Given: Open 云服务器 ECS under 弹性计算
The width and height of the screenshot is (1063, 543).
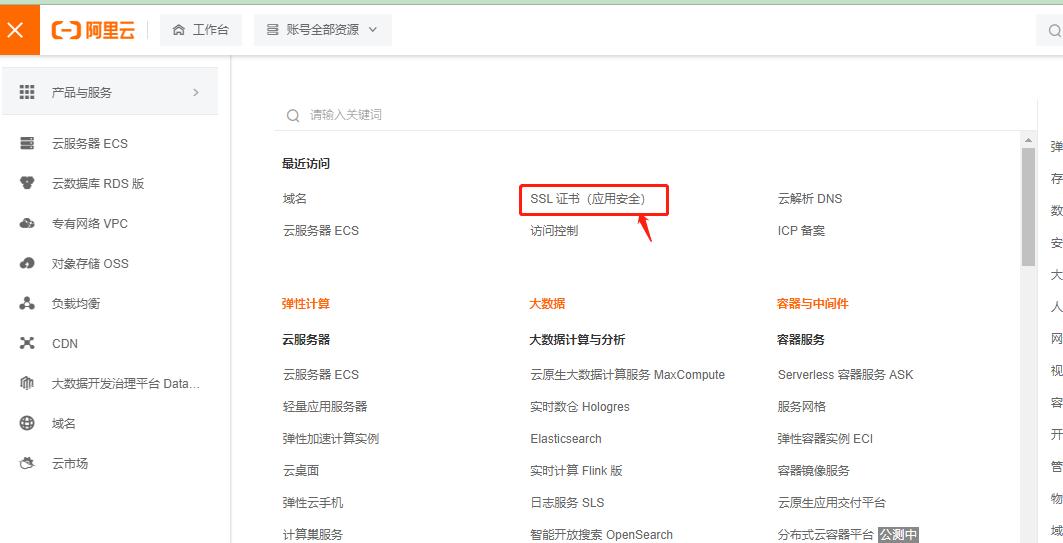Looking at the screenshot, I should (x=321, y=374).
